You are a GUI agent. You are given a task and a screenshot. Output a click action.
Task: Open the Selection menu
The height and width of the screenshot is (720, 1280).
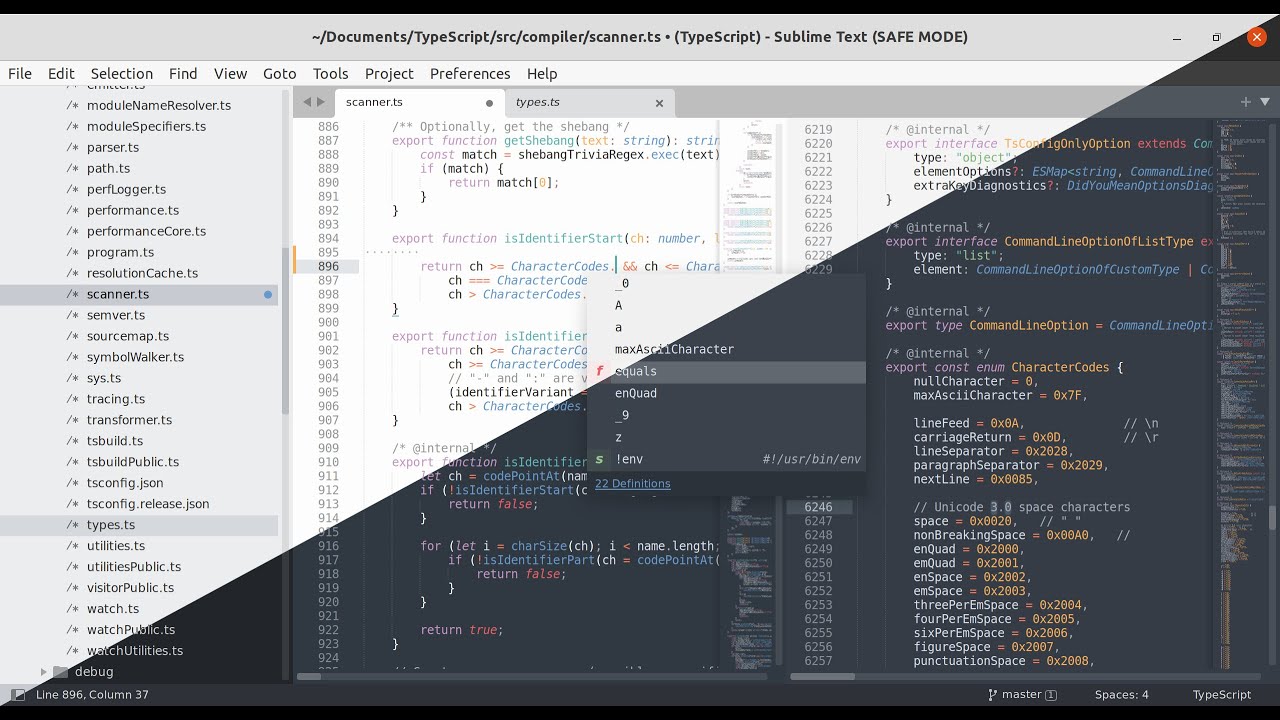pos(122,73)
